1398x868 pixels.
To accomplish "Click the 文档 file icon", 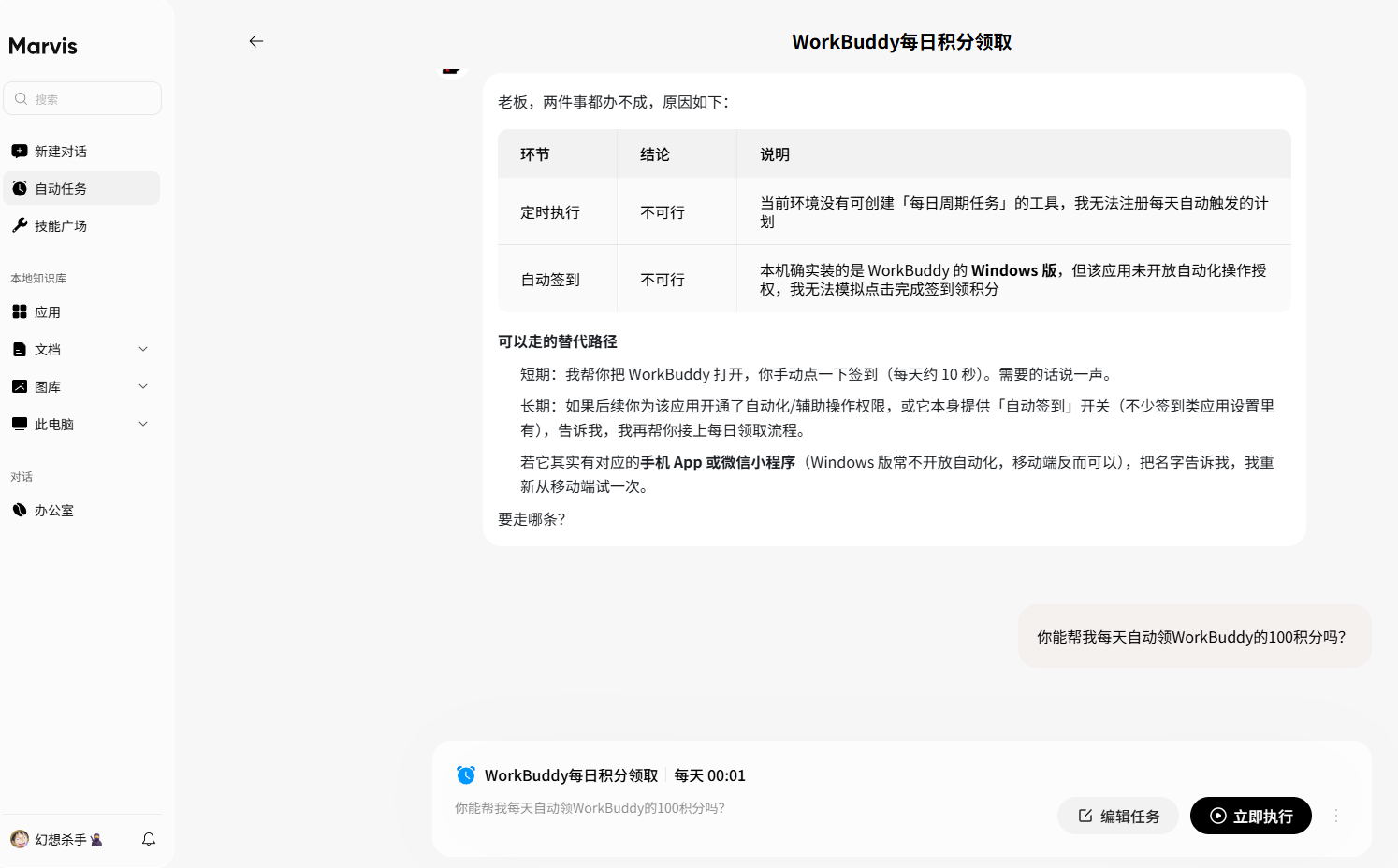I will coord(20,349).
